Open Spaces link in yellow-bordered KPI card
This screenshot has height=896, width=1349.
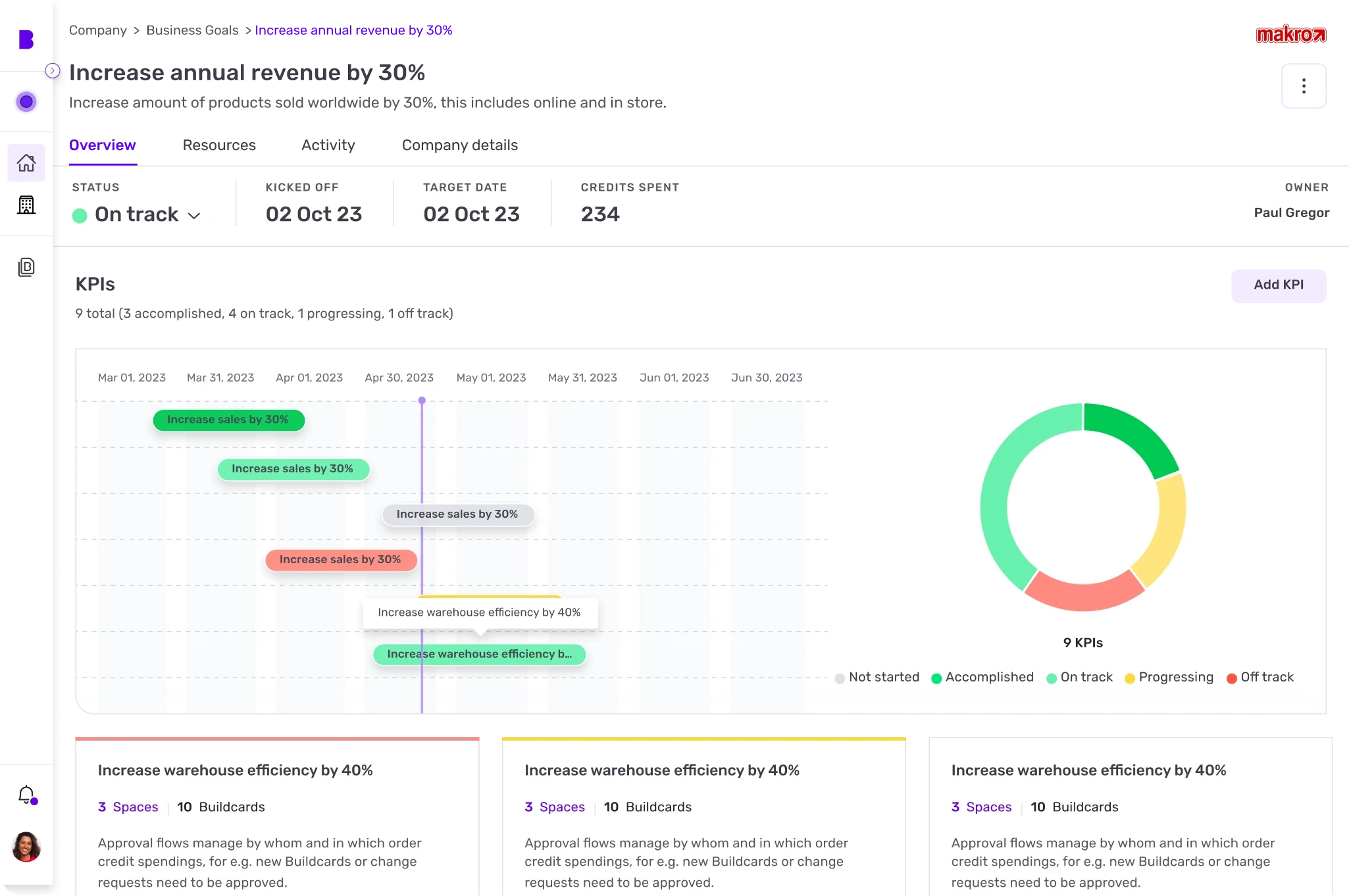click(x=555, y=807)
